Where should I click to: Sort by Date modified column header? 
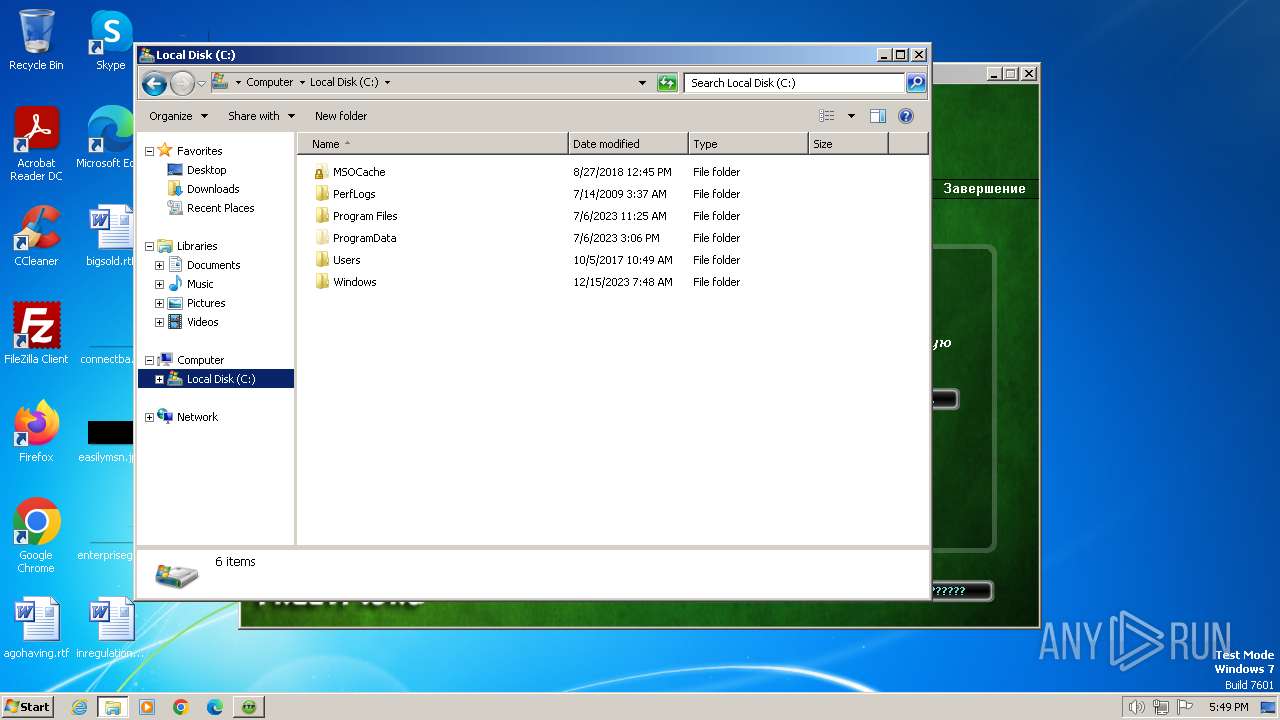(x=628, y=144)
